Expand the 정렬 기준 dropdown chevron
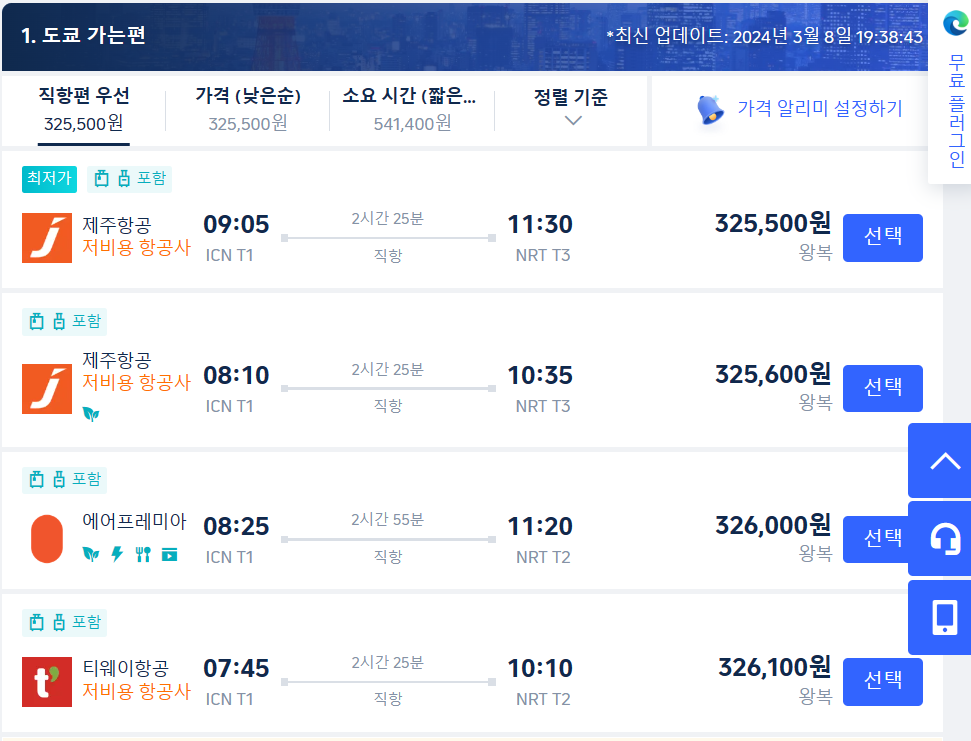 point(572,119)
